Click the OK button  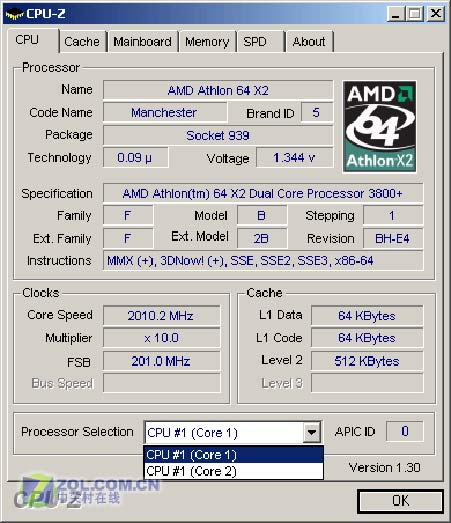(400, 501)
